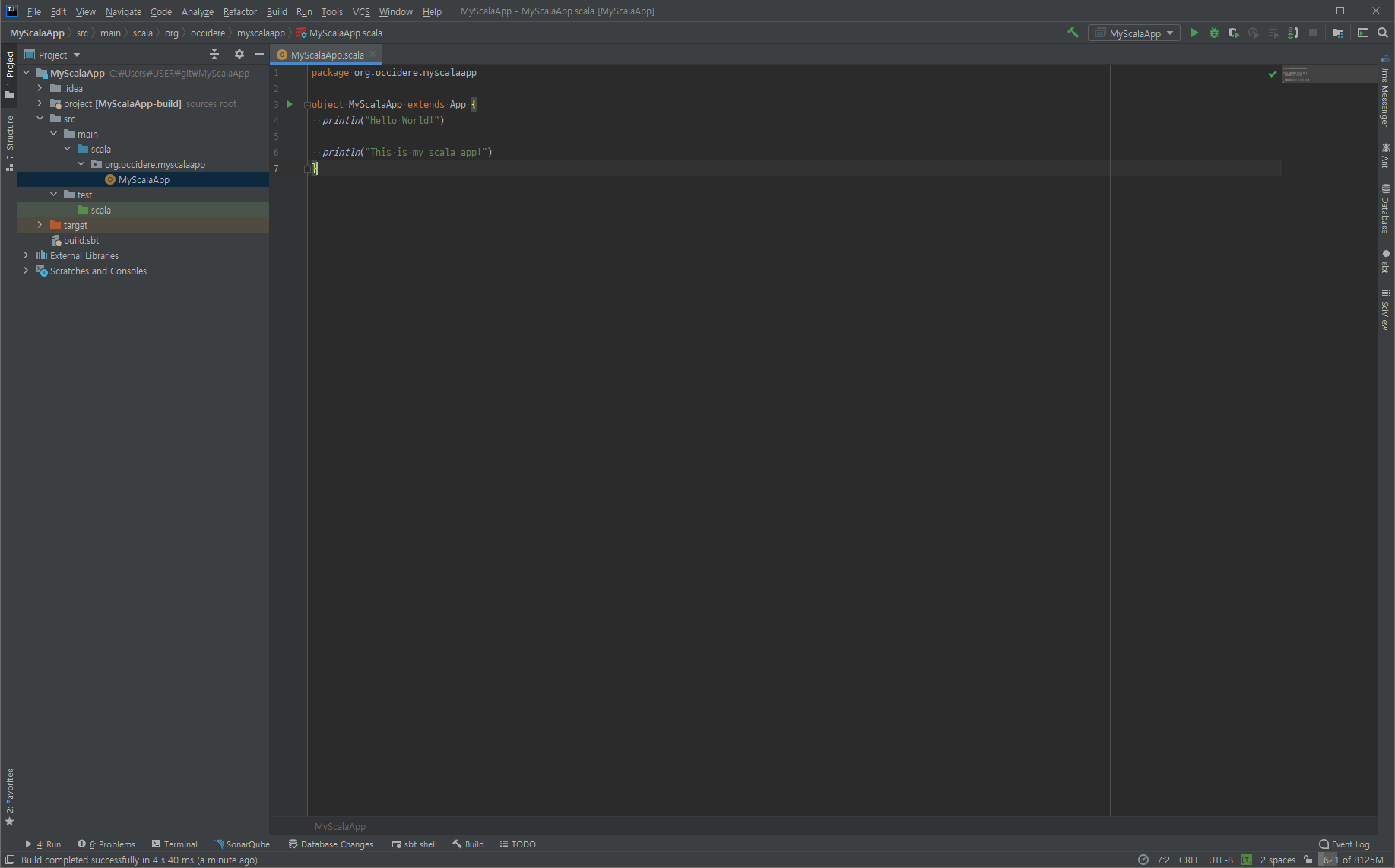
Task: Expand the External Libraries node
Action: tap(27, 255)
